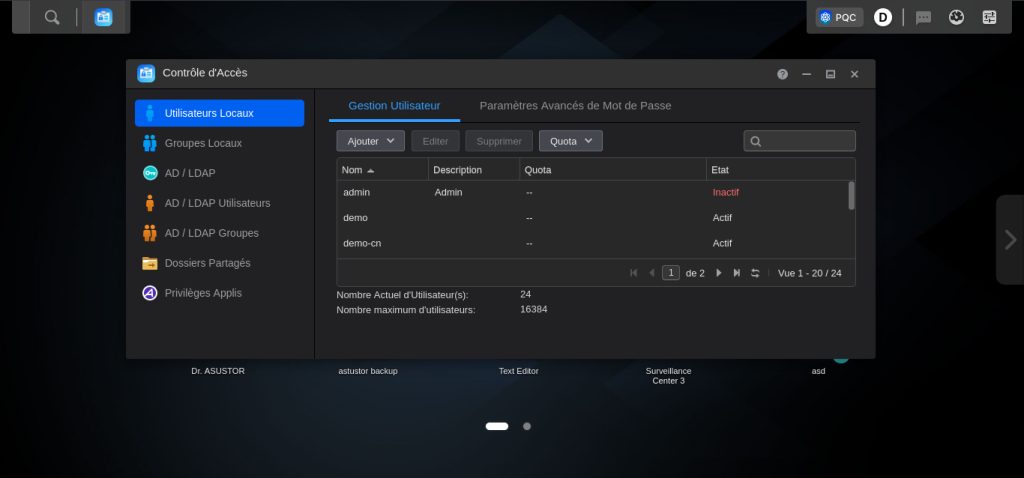Open AD / LDAP section
The image size is (1024, 478).
pos(219,173)
